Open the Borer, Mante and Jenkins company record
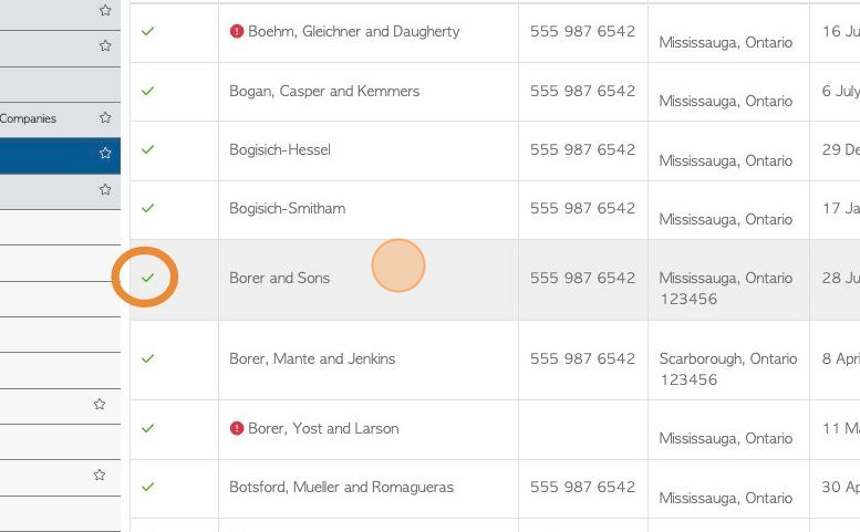The width and height of the screenshot is (860, 532). point(312,359)
